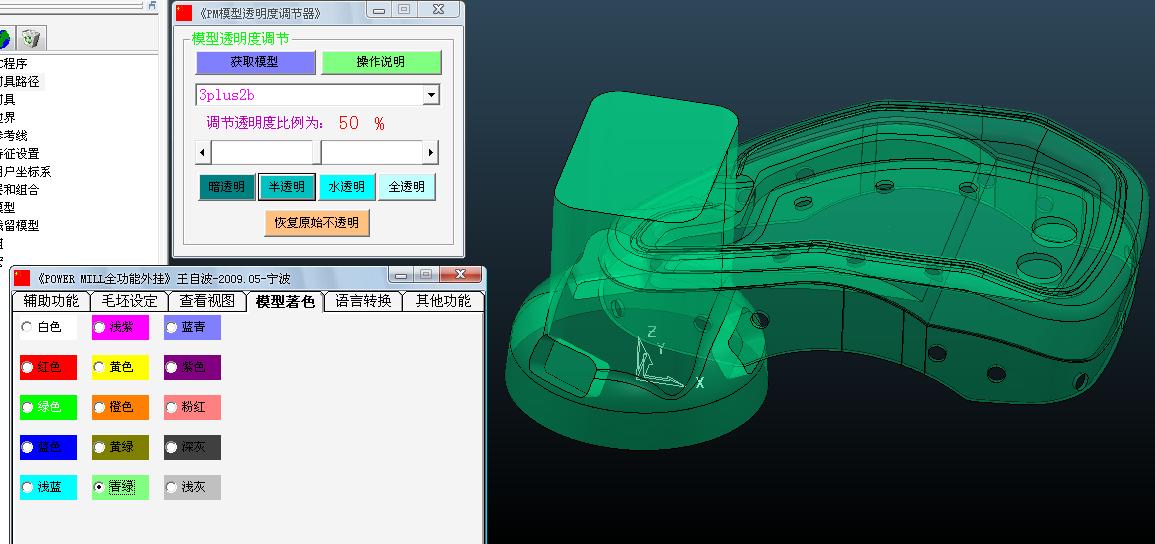The image size is (1155, 544).
Task: Select the 刀具路径 item in explorer tree
Action: (20, 82)
